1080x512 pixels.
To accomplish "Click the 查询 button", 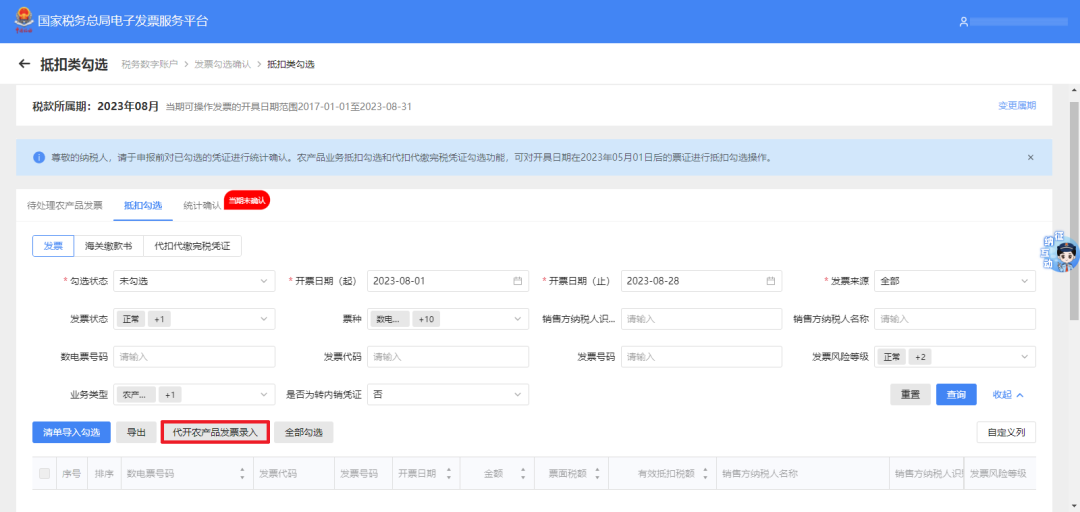I will pos(956,395).
